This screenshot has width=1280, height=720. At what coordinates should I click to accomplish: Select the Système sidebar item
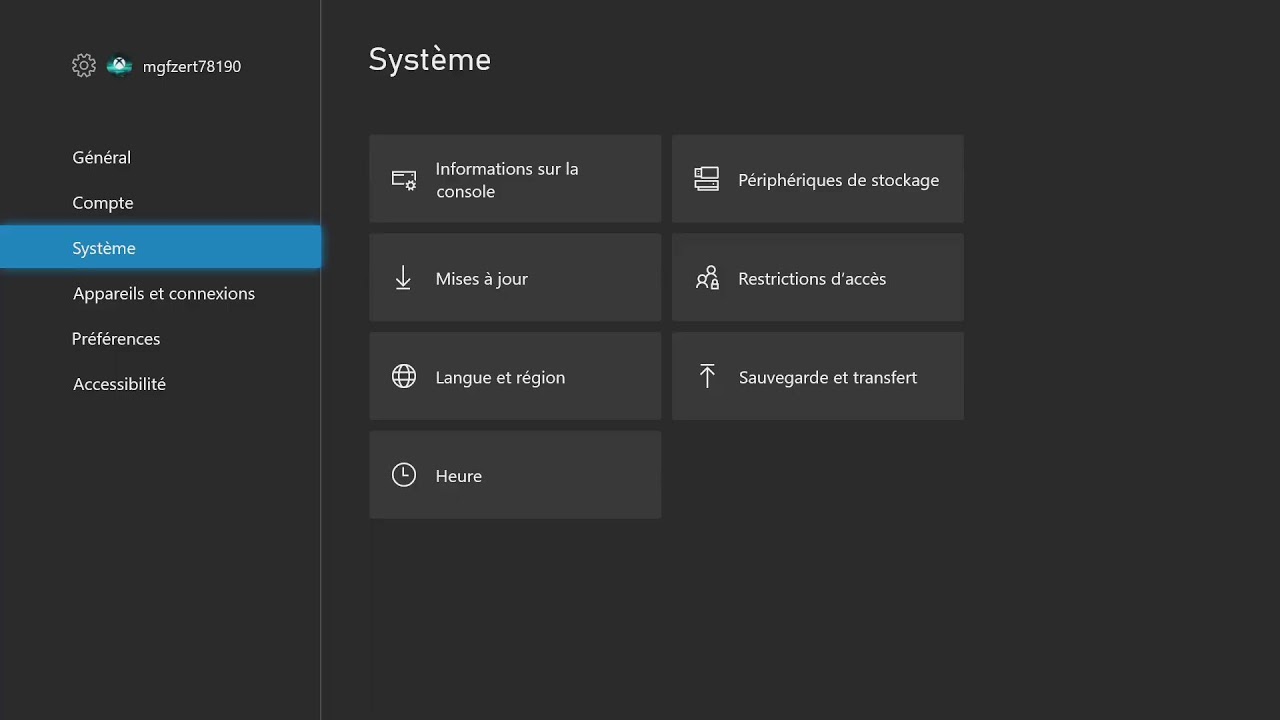104,248
